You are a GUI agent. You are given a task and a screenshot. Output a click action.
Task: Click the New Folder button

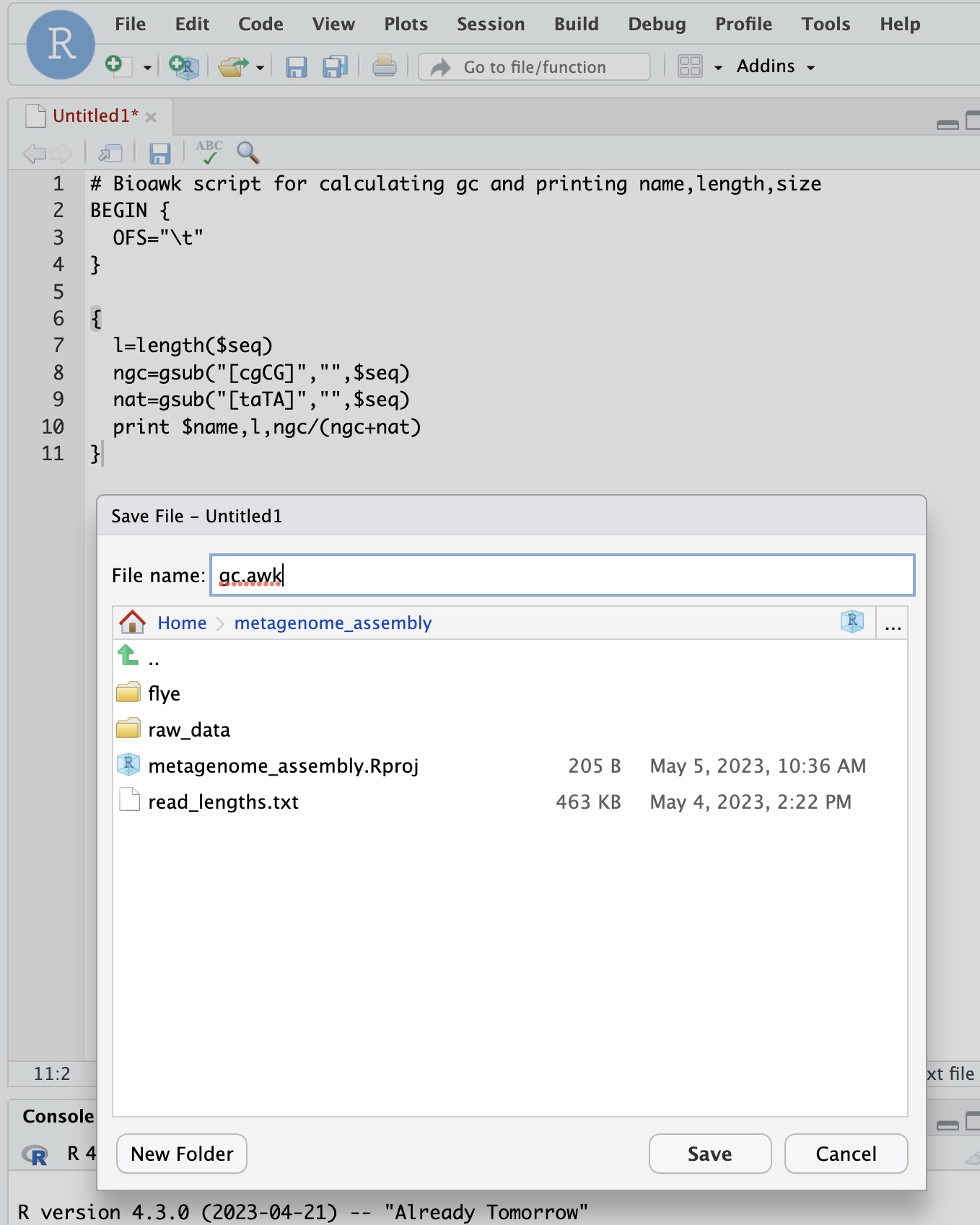[182, 1154]
